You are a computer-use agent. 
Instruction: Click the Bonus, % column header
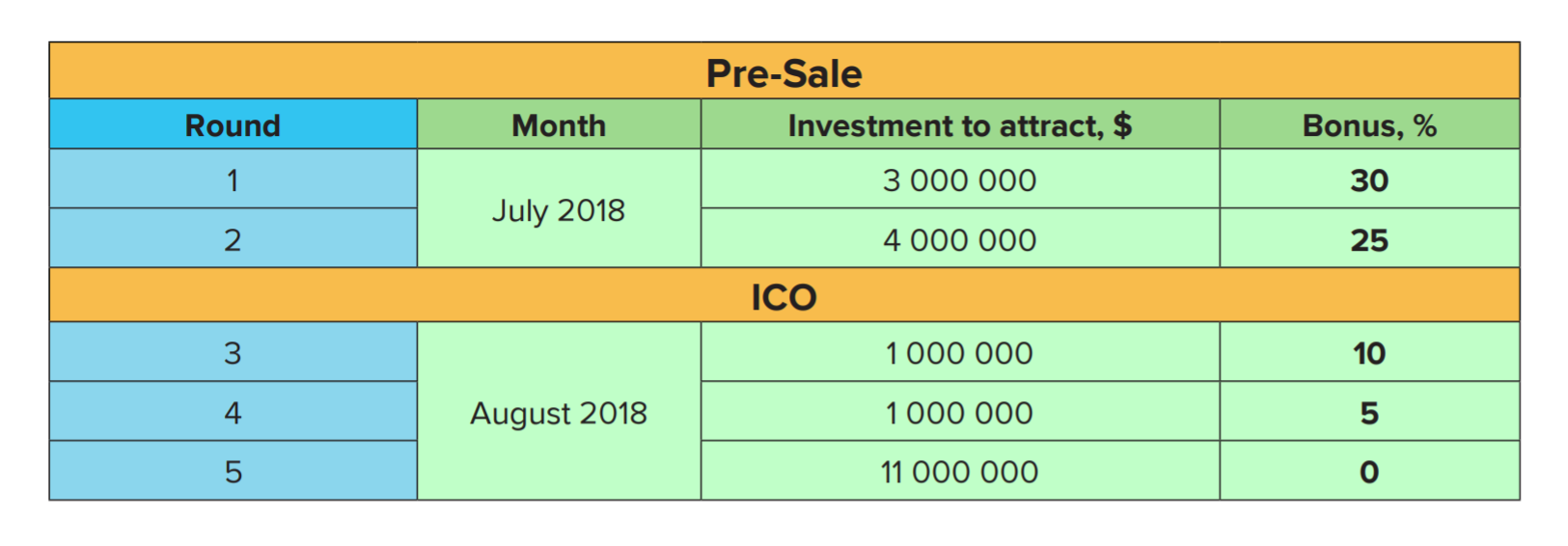1370,124
